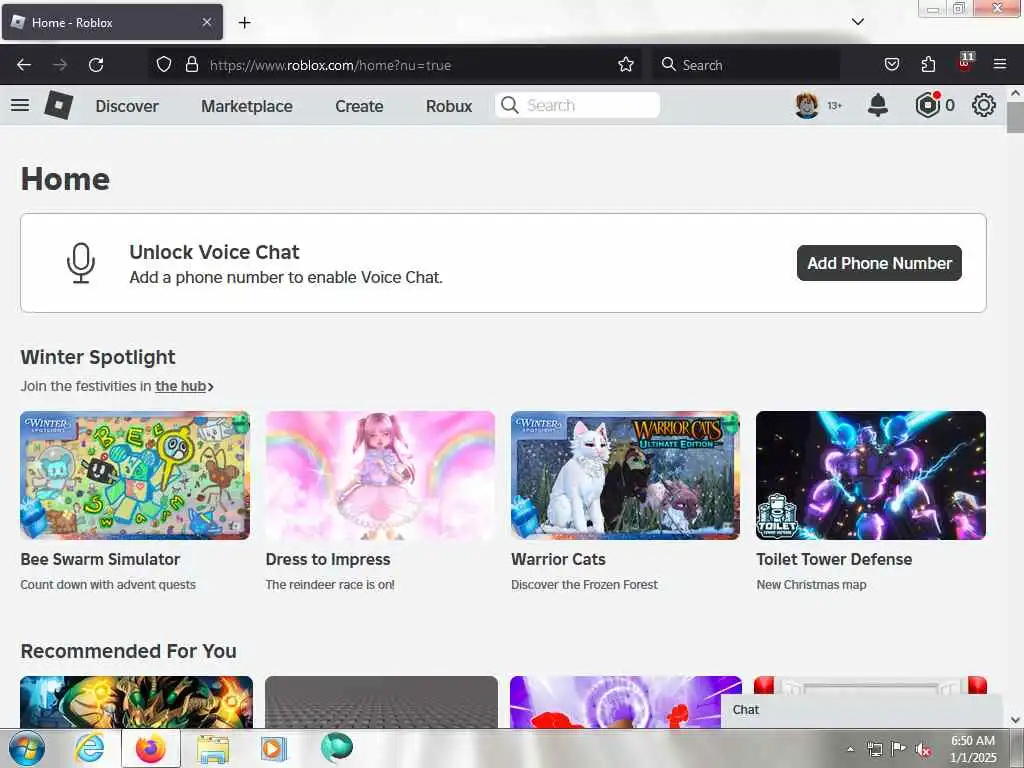Click the Bee Swarm Simulator thumbnail
Image resolution: width=1024 pixels, height=768 pixels.
[135, 475]
